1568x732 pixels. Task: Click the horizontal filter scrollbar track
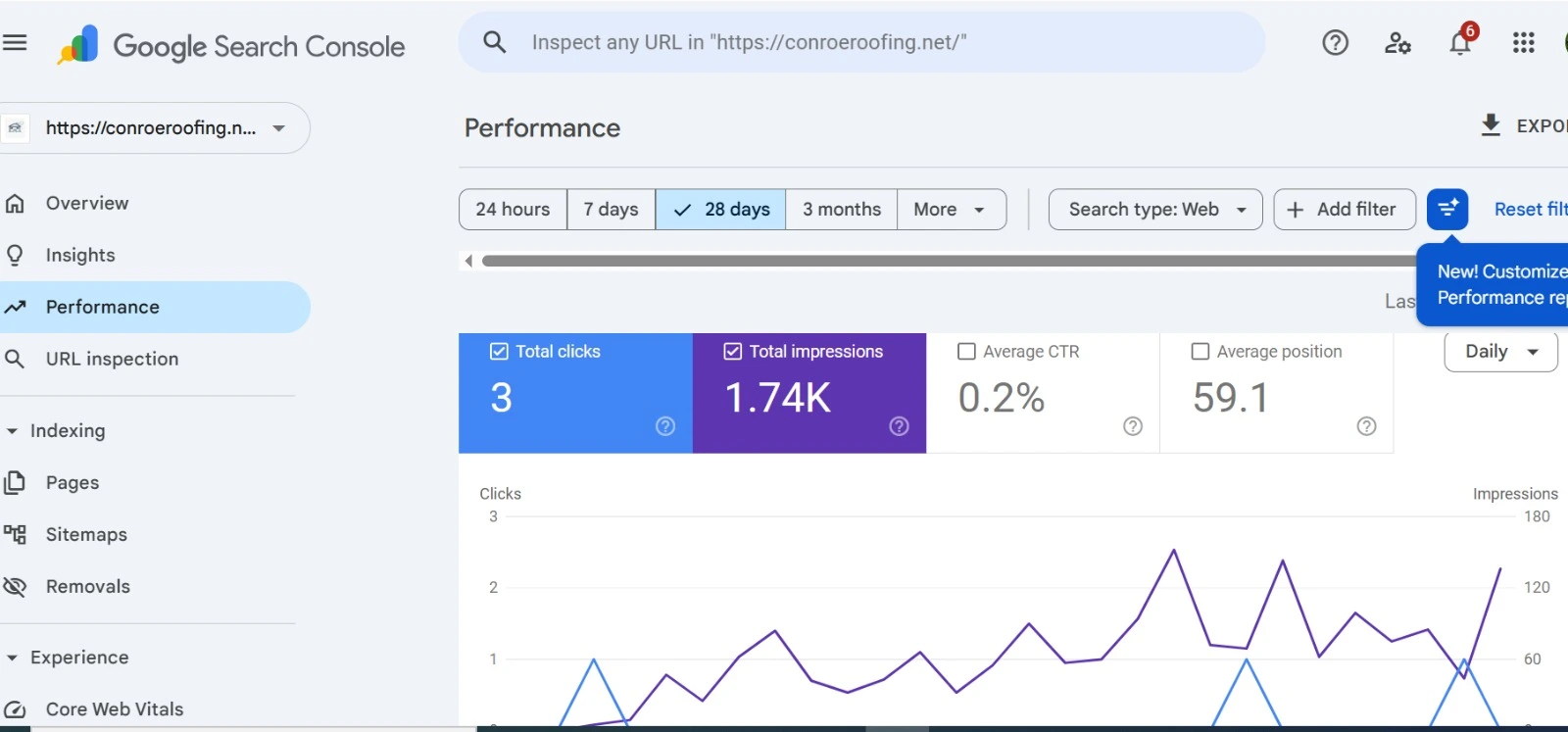(x=949, y=261)
